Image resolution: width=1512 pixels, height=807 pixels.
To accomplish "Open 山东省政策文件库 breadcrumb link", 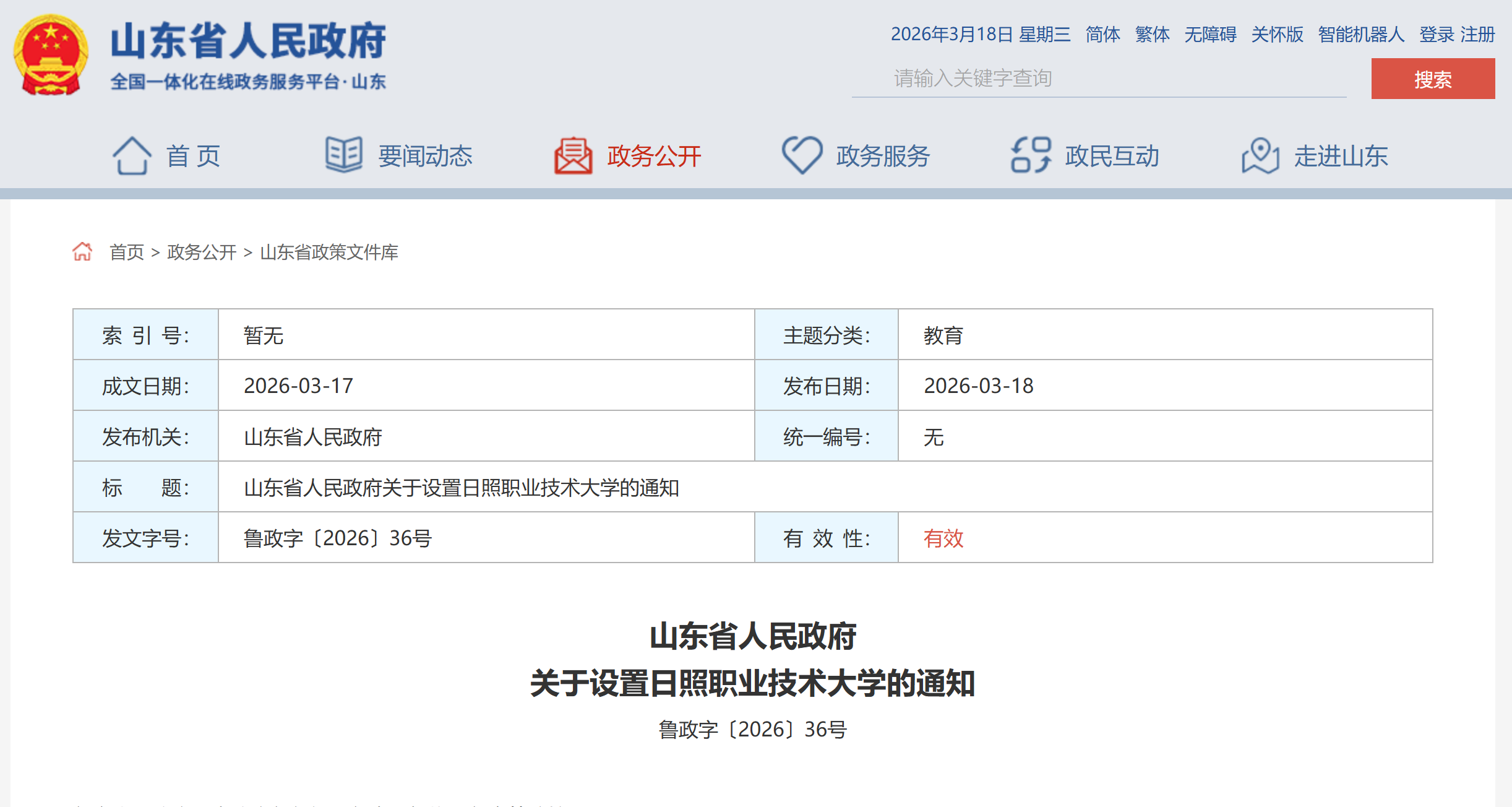I will [x=329, y=252].
